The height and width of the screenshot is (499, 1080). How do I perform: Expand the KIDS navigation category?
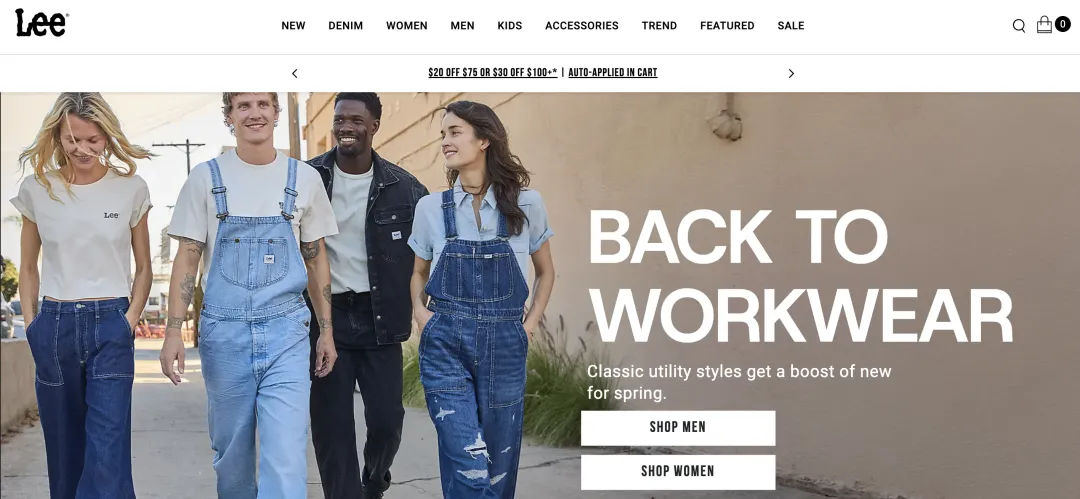coord(510,26)
